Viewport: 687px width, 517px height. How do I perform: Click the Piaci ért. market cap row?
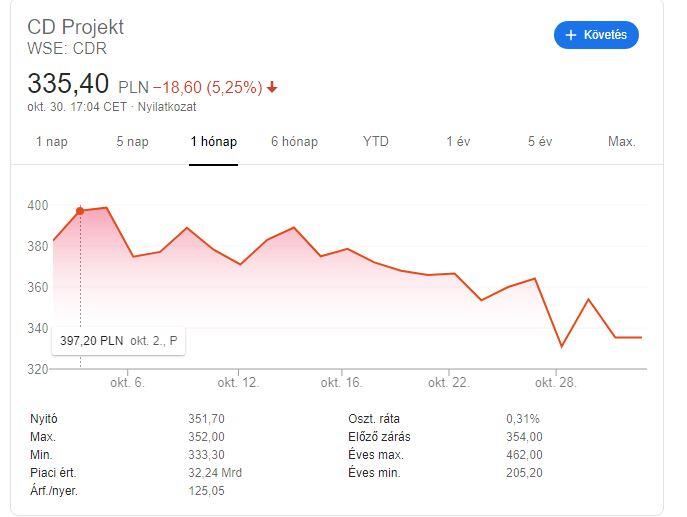pos(53,473)
